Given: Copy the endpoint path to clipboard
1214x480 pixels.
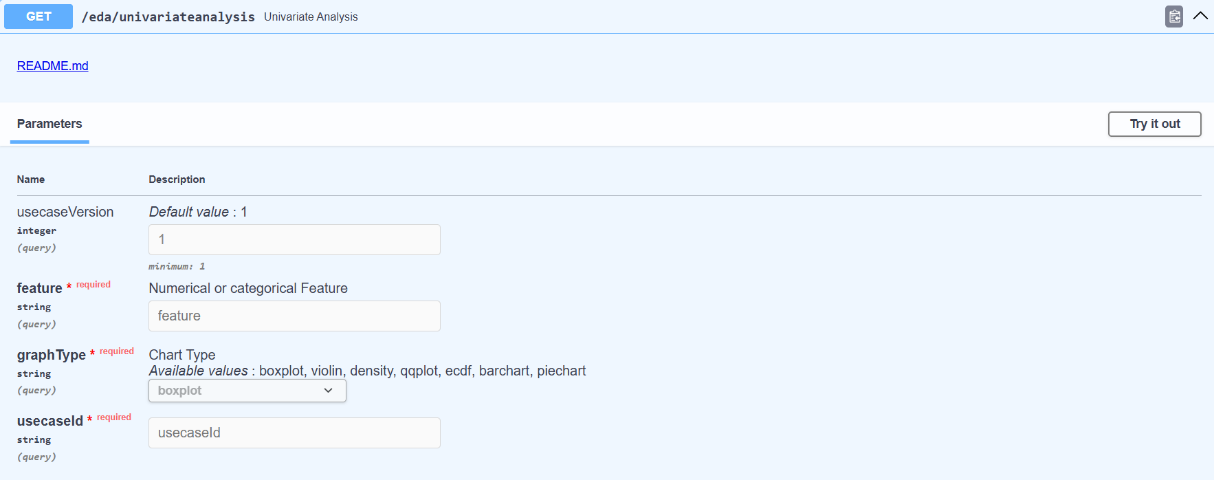Looking at the screenshot, I should tap(1174, 16).
